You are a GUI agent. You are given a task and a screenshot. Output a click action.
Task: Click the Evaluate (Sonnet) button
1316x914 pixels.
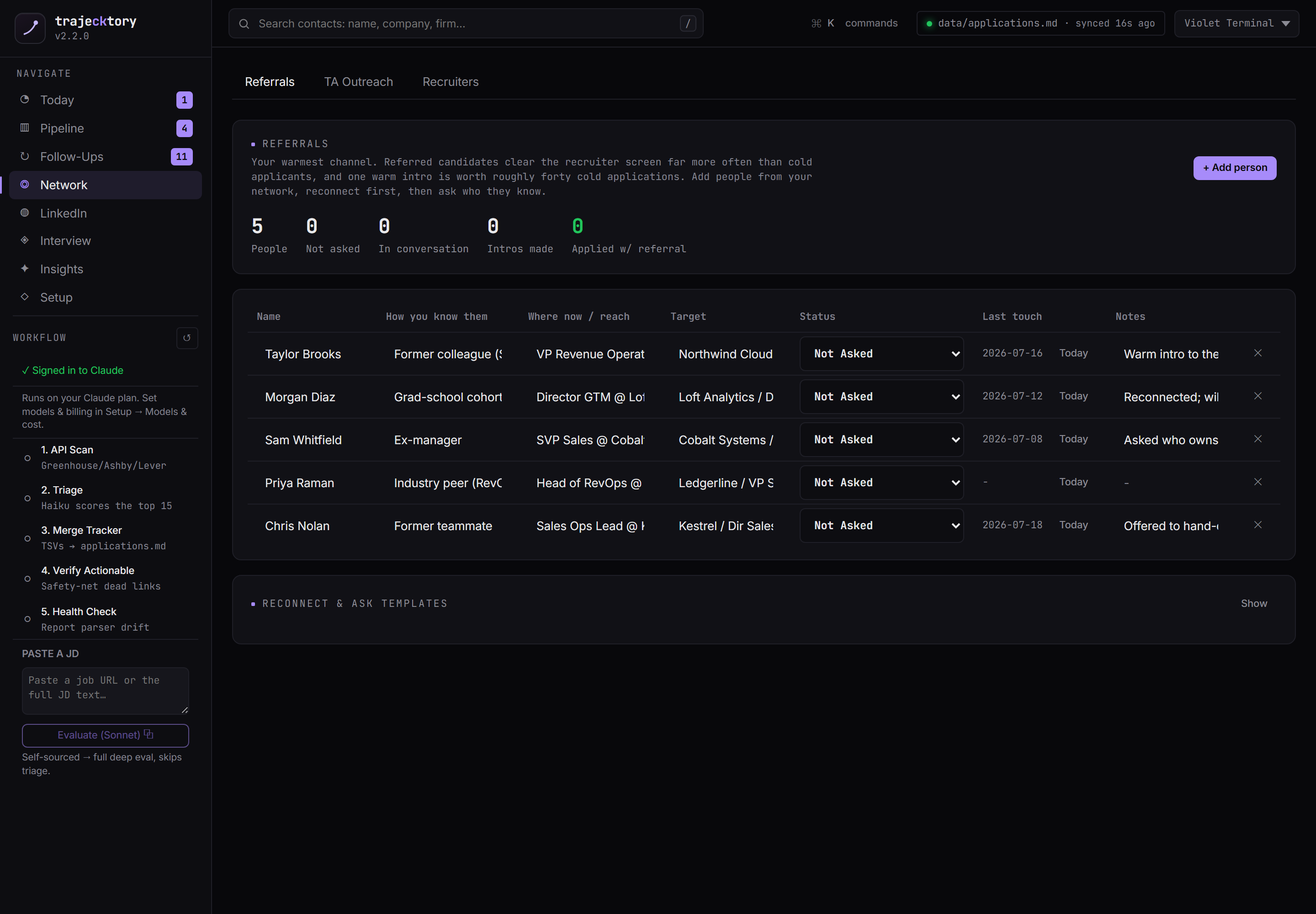coord(106,735)
